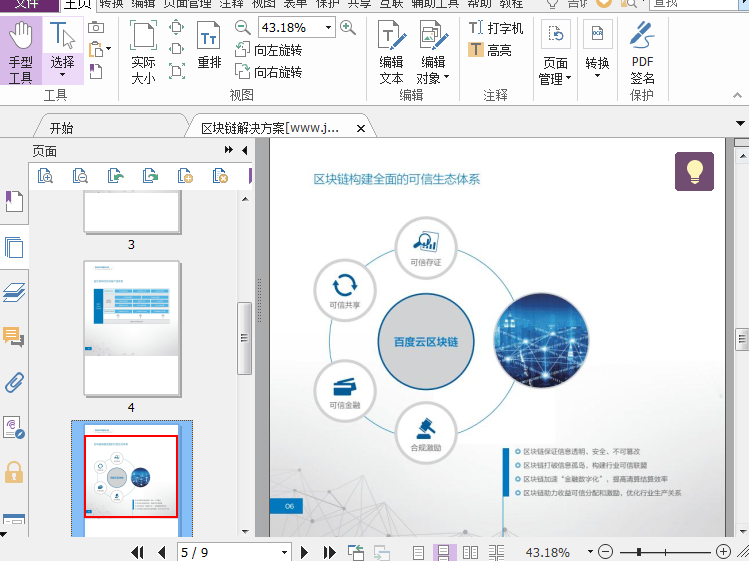Select the 区块链解决方案 document tab

[270, 128]
